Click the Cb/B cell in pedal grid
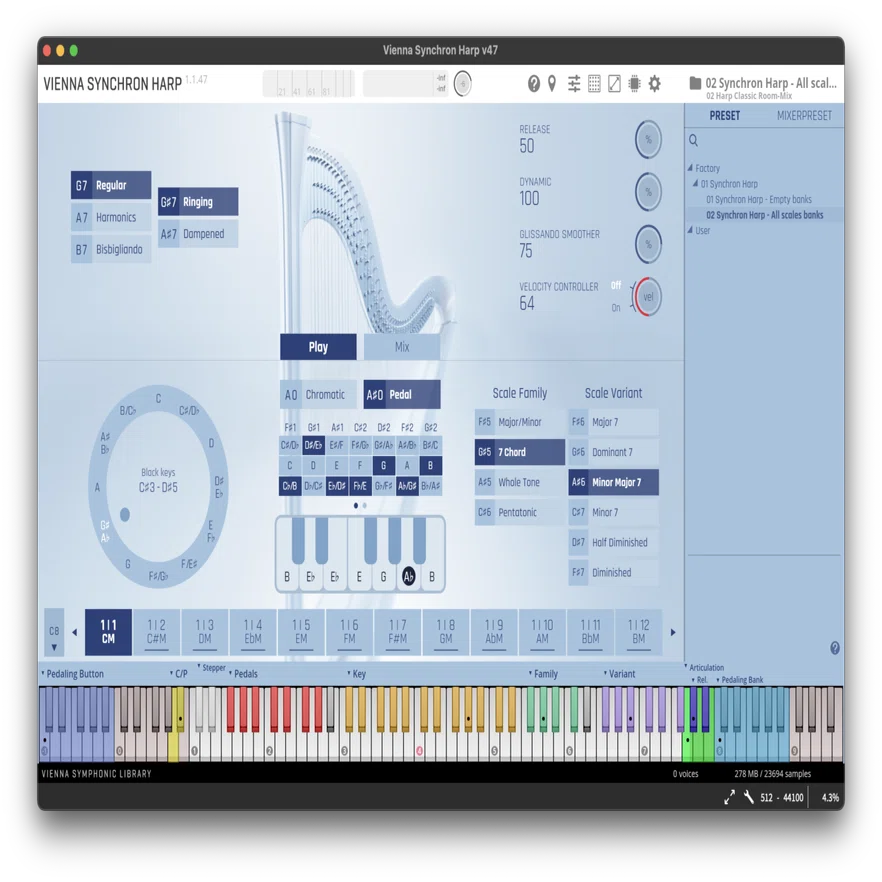The image size is (882, 882). tap(290, 486)
